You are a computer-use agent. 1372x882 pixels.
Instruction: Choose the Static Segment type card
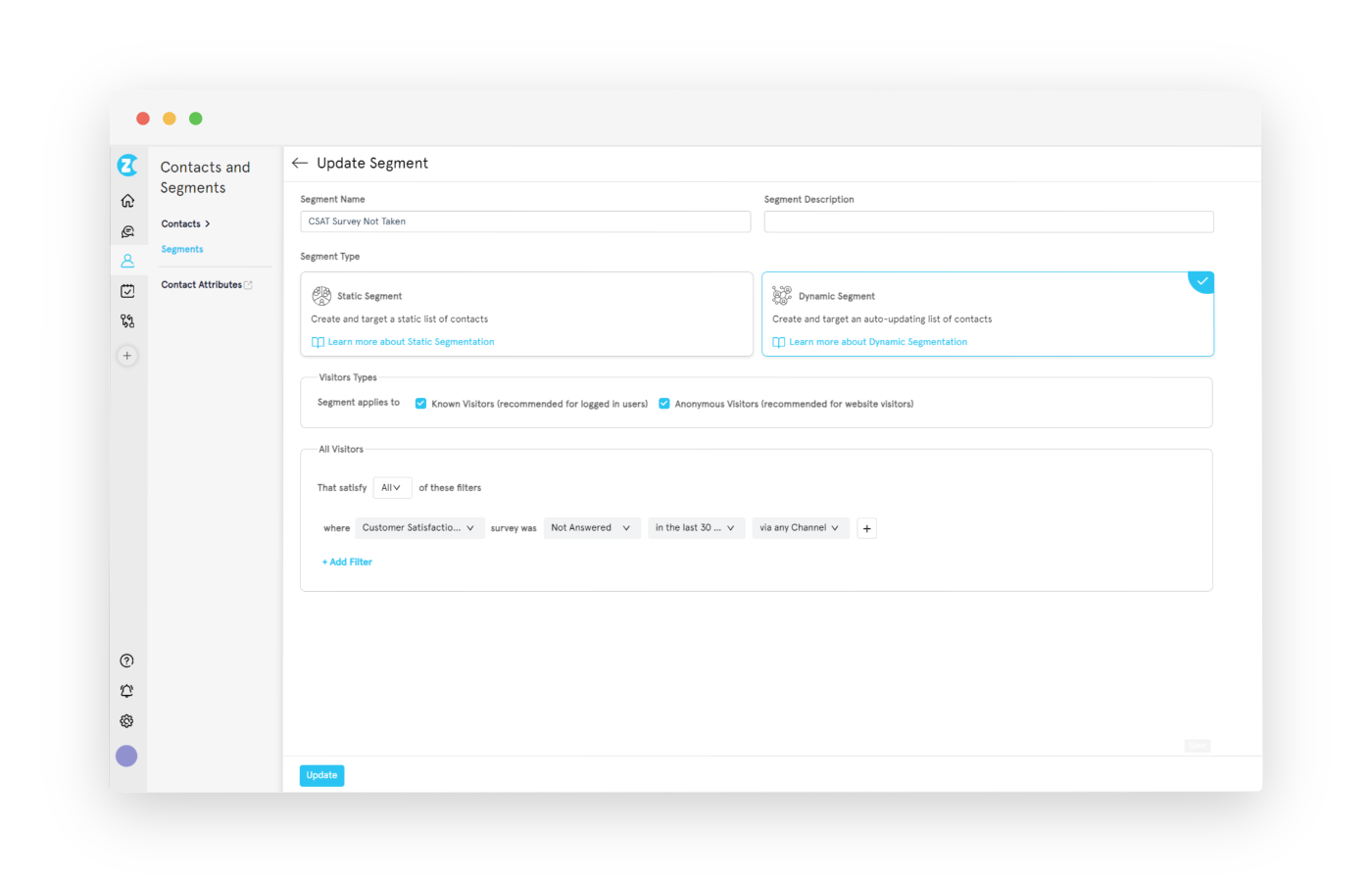526,314
